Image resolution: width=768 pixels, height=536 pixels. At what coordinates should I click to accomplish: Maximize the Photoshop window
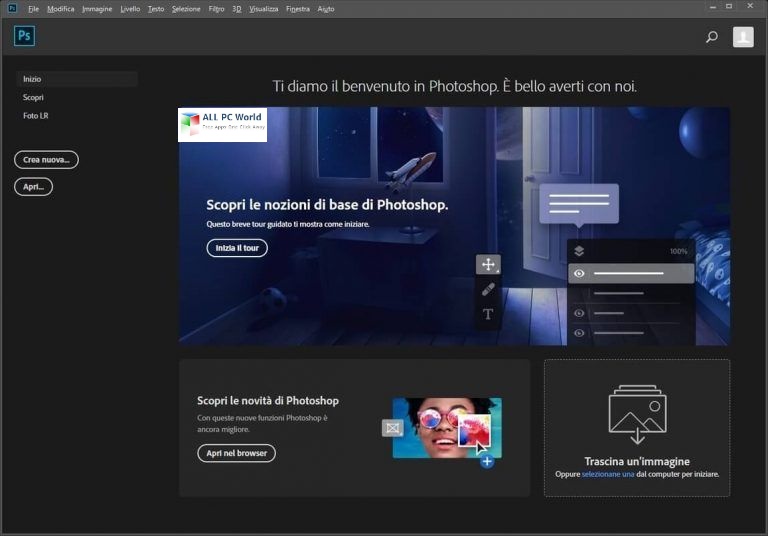pos(729,6)
